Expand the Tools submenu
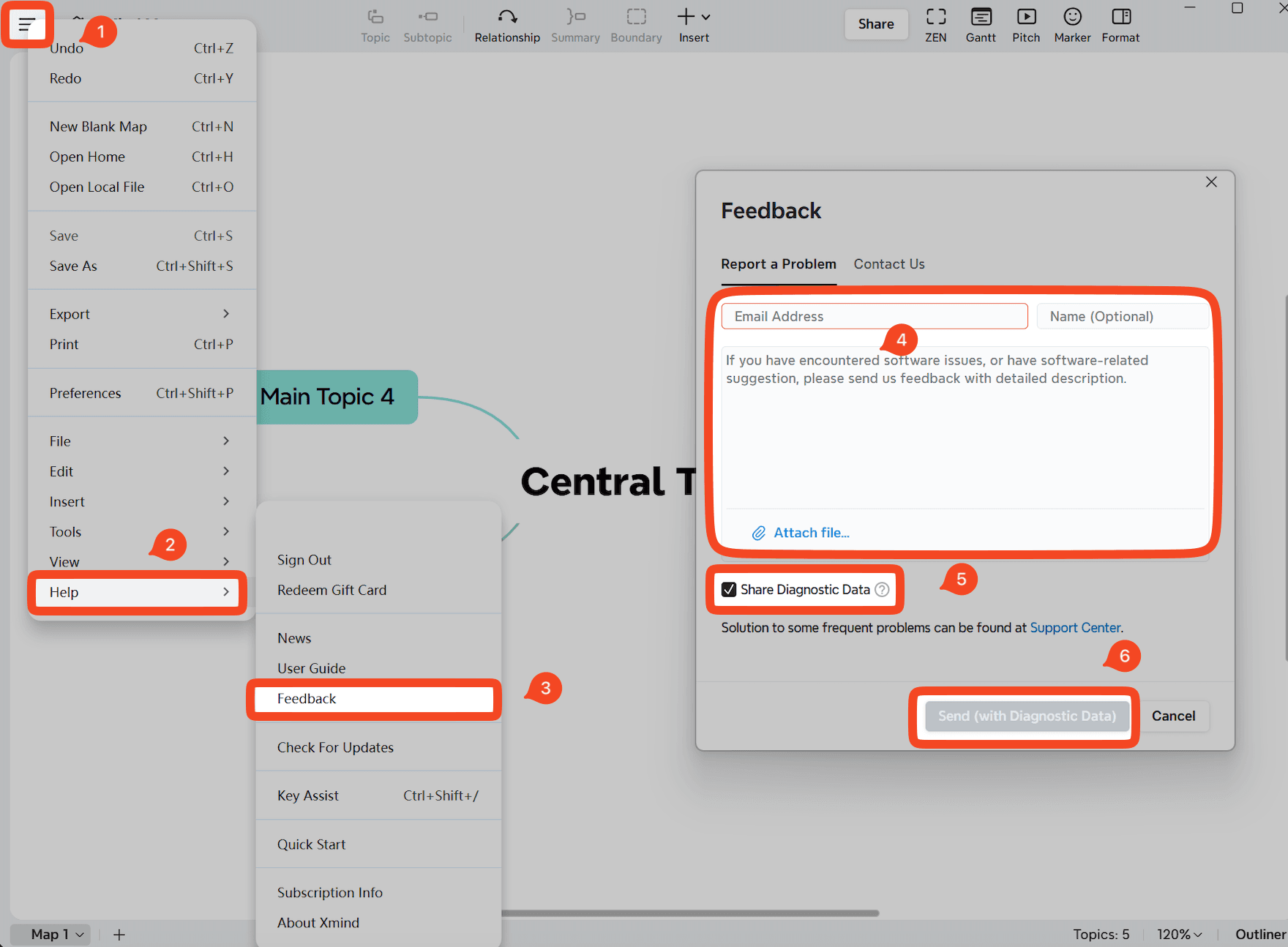 141,532
